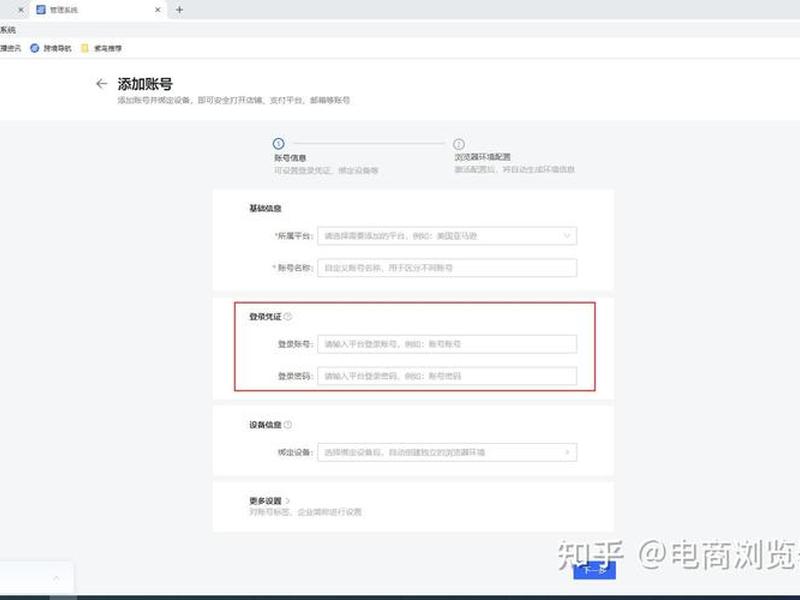Screen dimensions: 800x600
Task: Click the arrow in 绑定设备 field
Action: (x=567, y=452)
